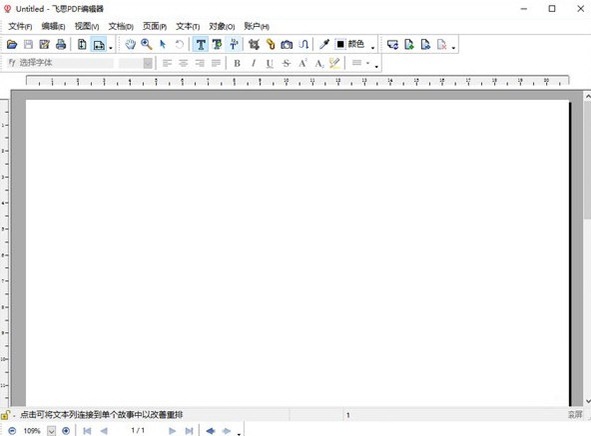Toggle Bold formatting

point(237,63)
